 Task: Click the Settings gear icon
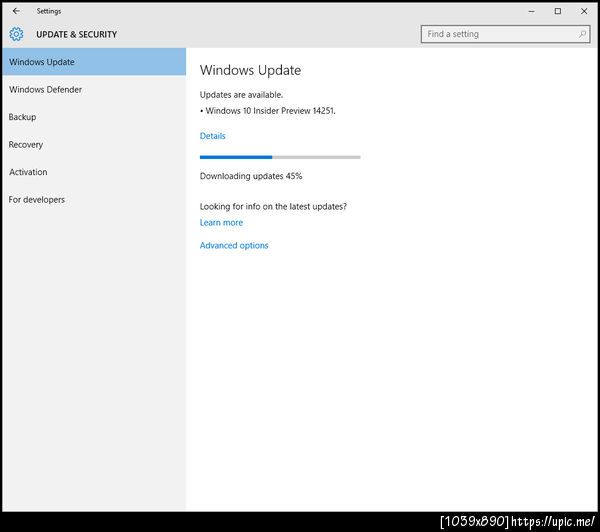pos(16,34)
